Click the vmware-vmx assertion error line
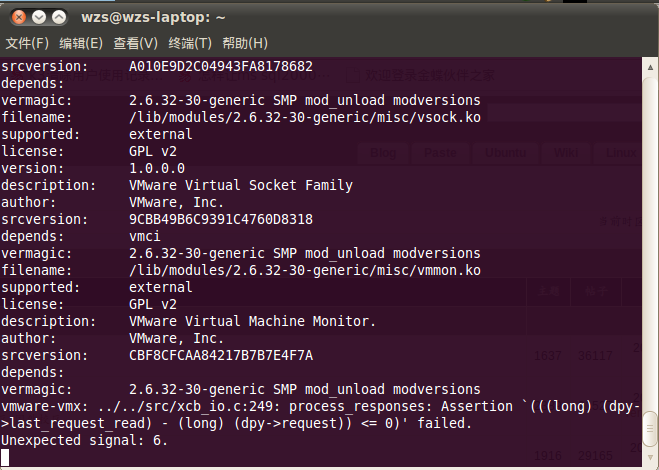659x470 pixels. (320, 415)
